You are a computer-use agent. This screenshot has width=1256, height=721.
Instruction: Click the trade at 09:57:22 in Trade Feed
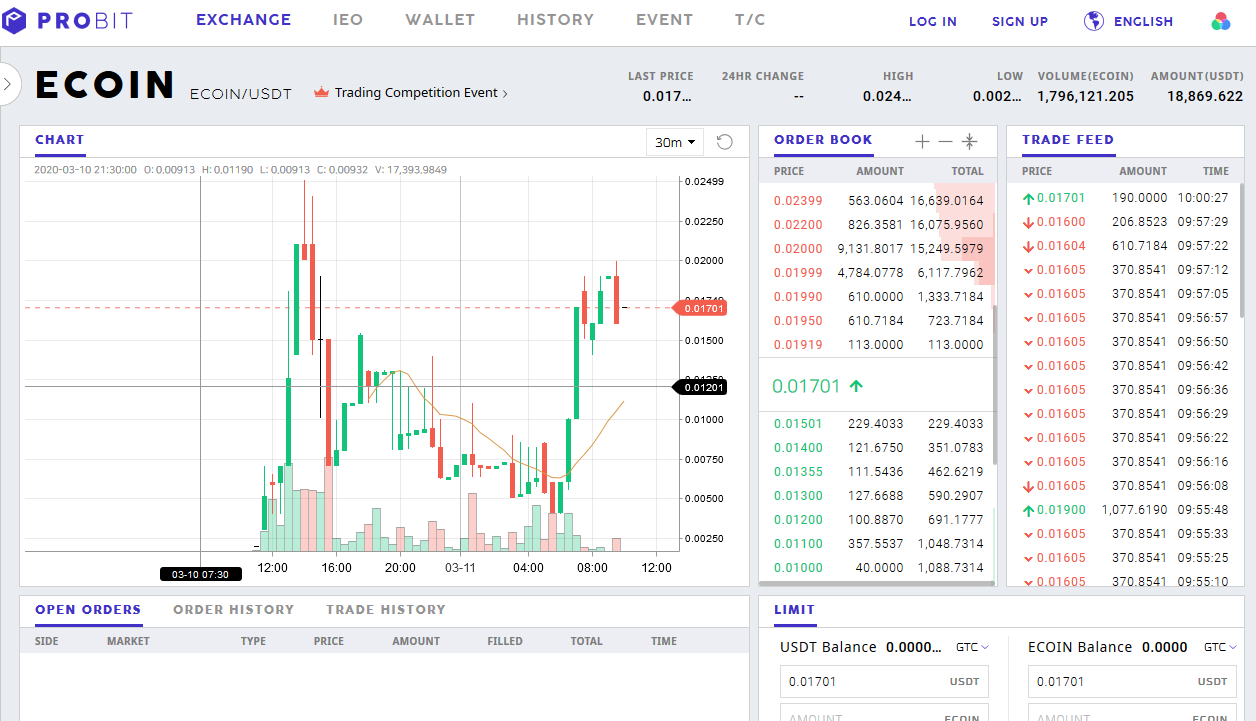1125,246
